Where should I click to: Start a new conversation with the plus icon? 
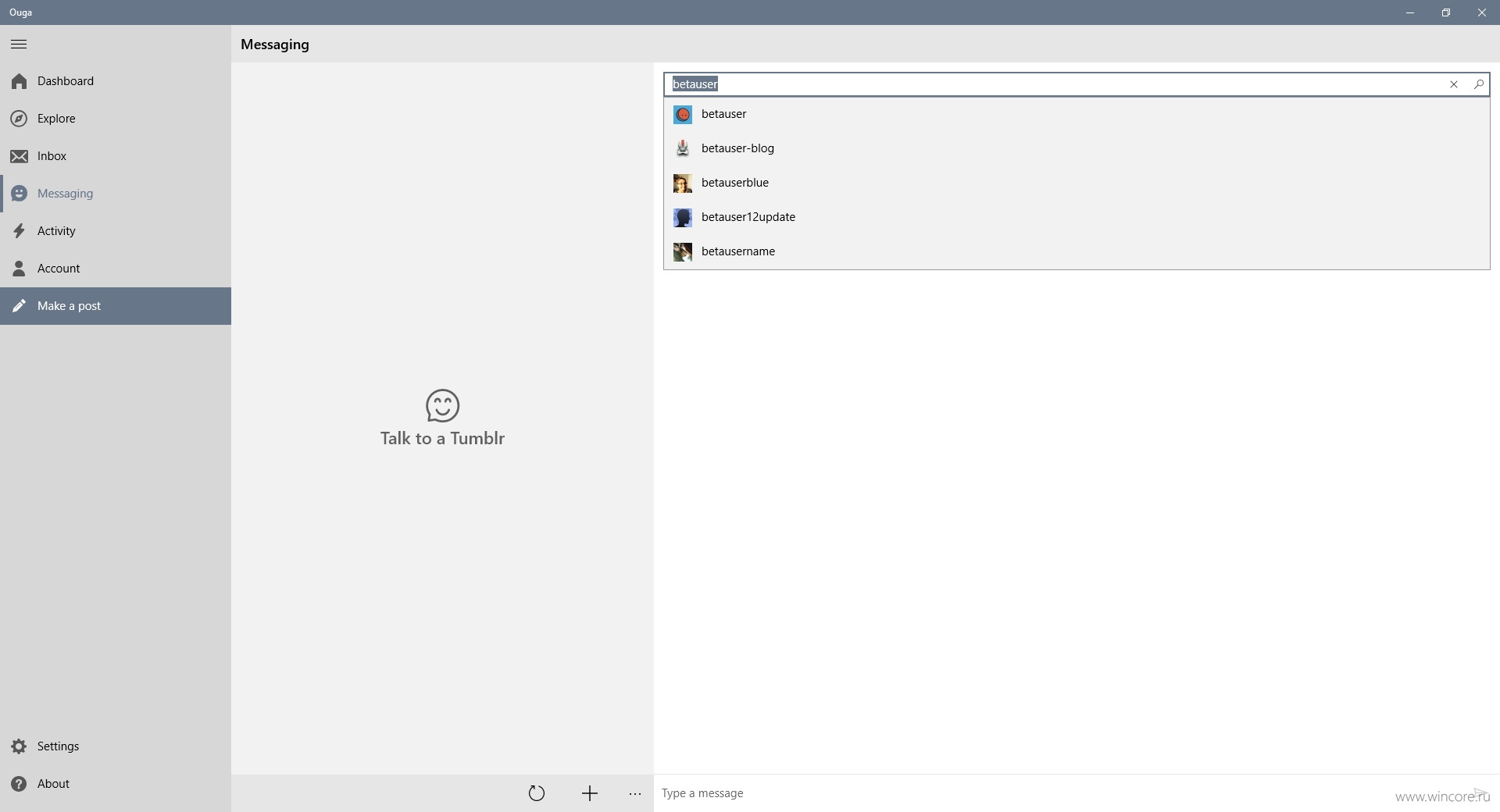click(590, 793)
